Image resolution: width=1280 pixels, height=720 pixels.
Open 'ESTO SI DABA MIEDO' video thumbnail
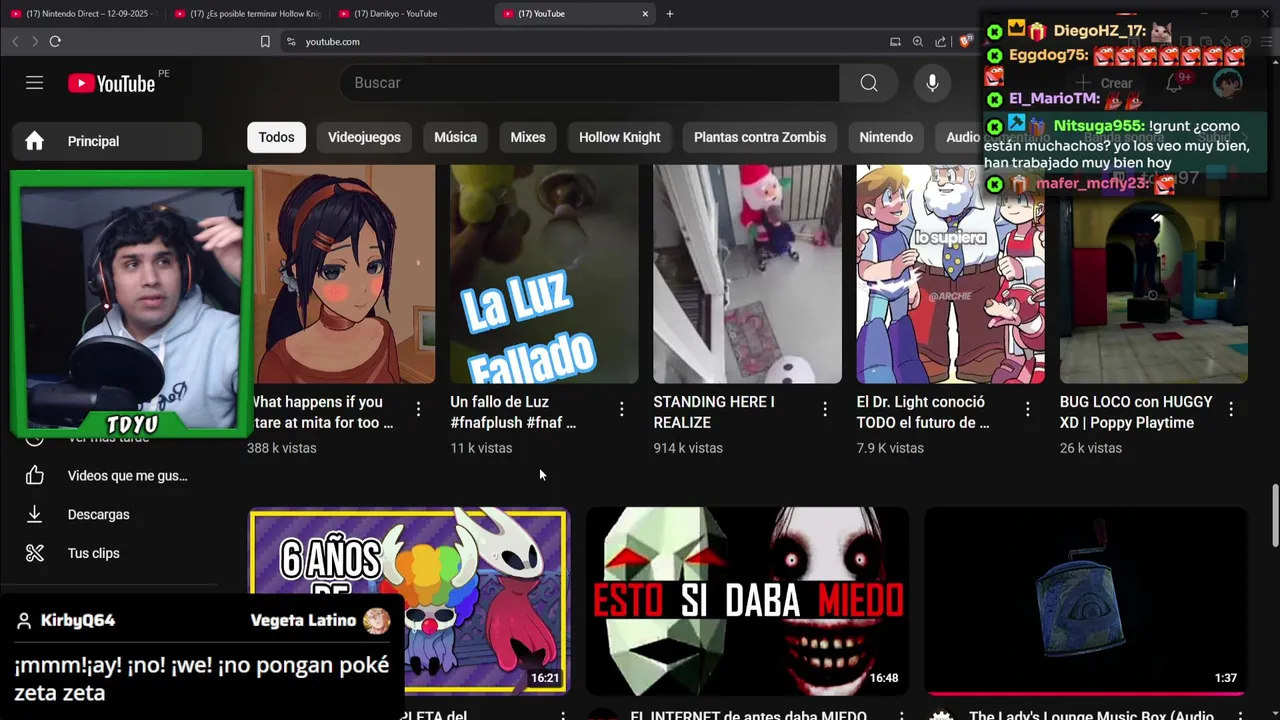(747, 601)
